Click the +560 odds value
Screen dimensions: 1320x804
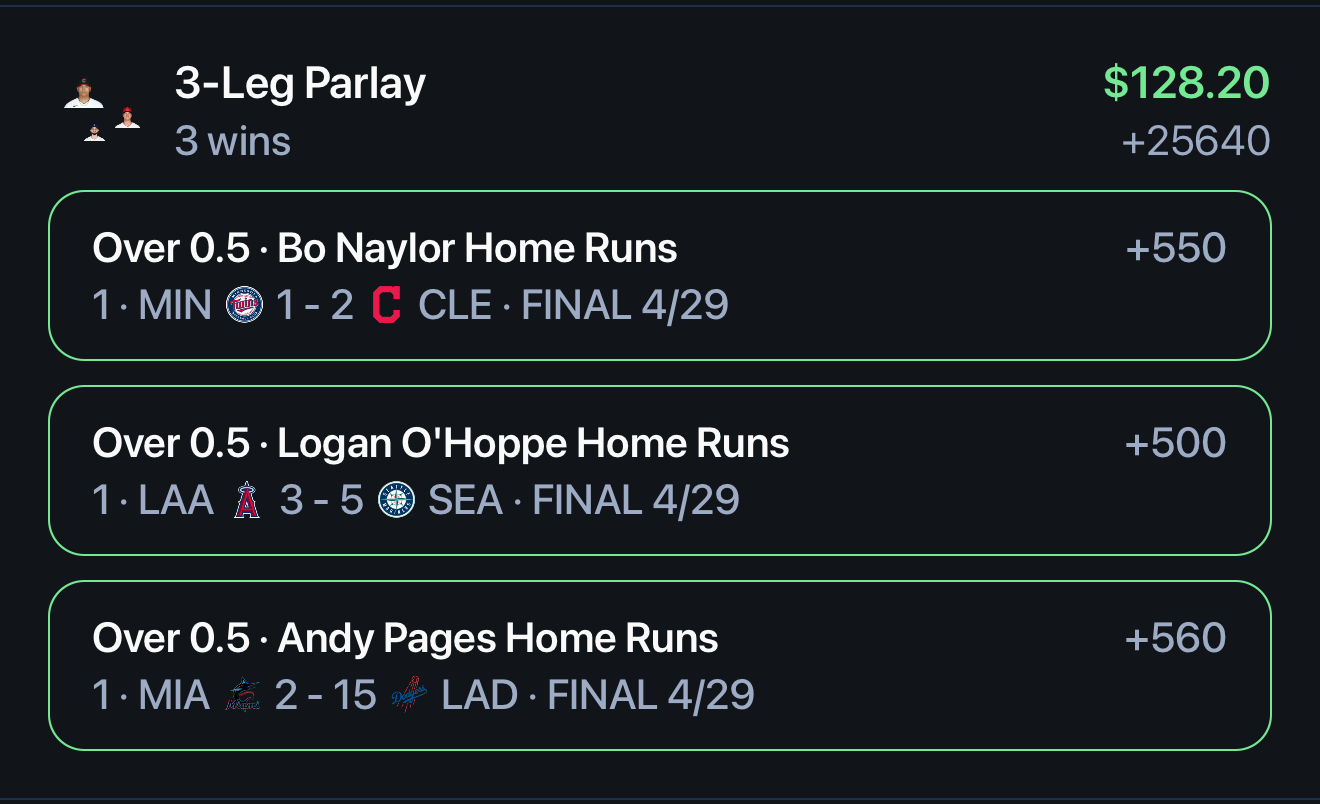pyautogui.click(x=1176, y=638)
